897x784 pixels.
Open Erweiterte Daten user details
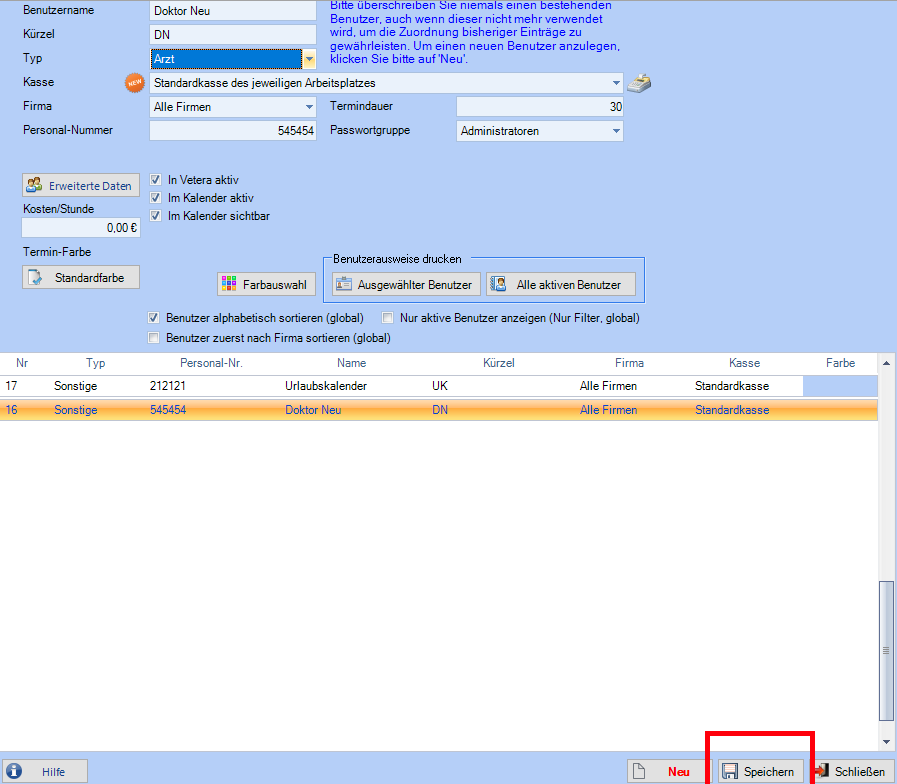coord(81,185)
